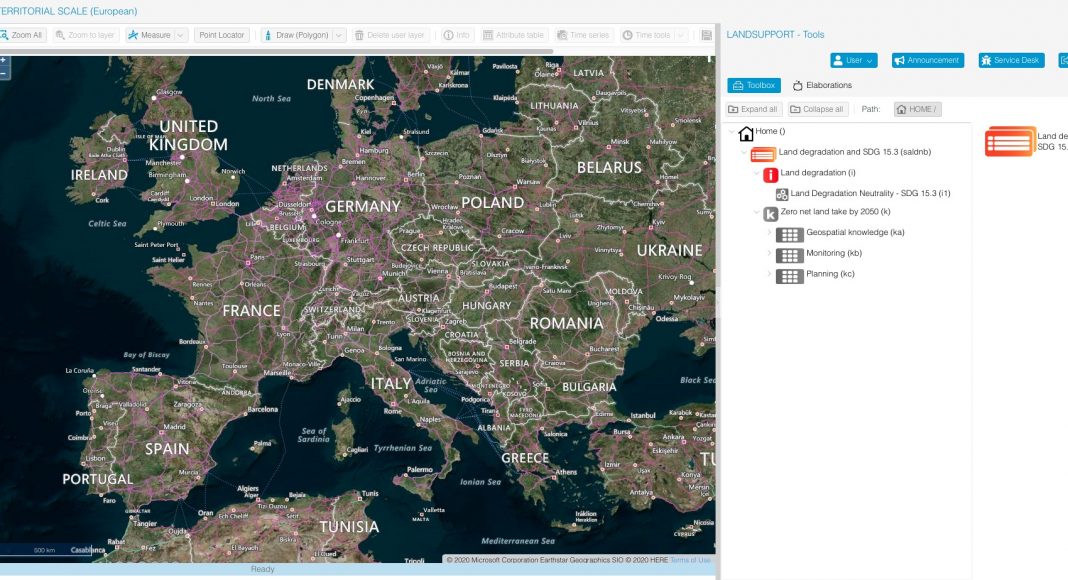Open the Terms of Use map link
Viewport: 1068px width, 580px height.
(690, 560)
